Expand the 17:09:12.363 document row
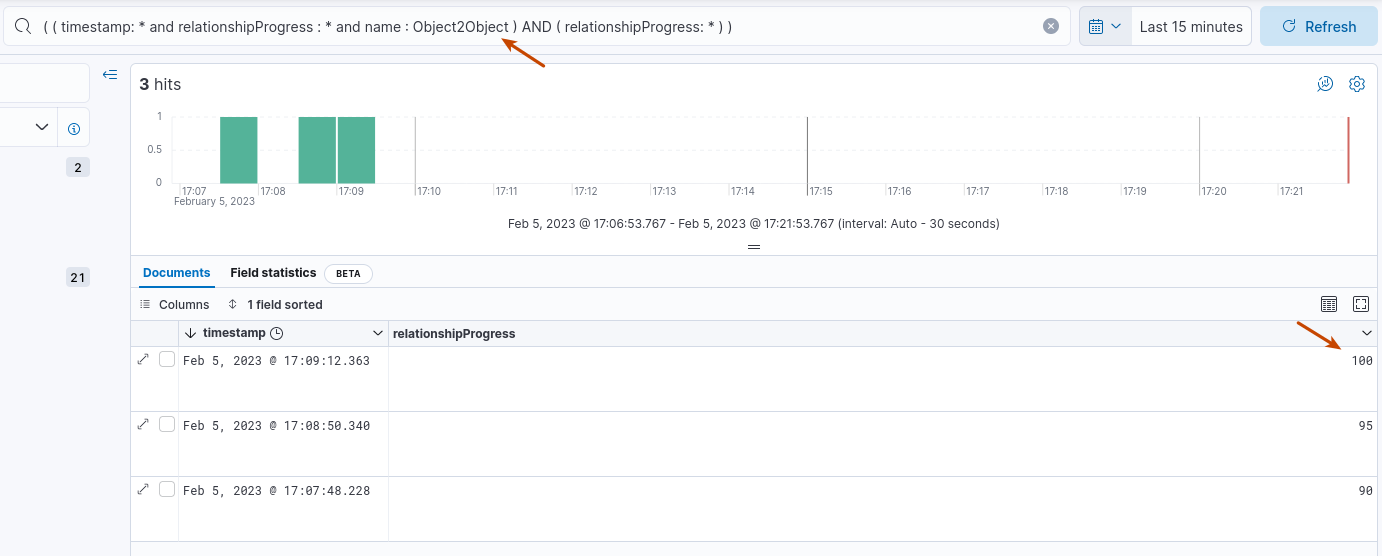The image size is (1382, 556). (x=143, y=359)
